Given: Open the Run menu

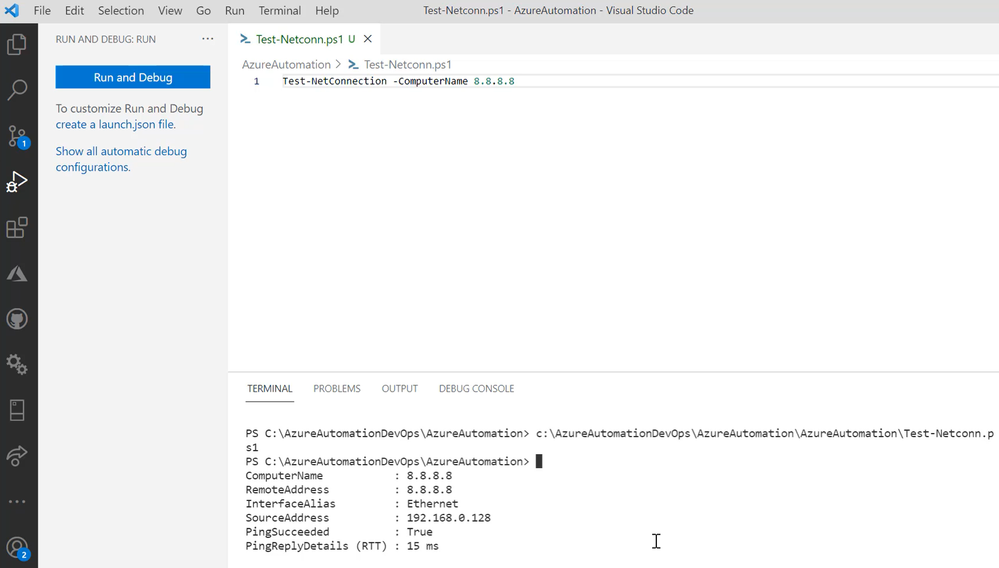Looking at the screenshot, I should pos(234,10).
